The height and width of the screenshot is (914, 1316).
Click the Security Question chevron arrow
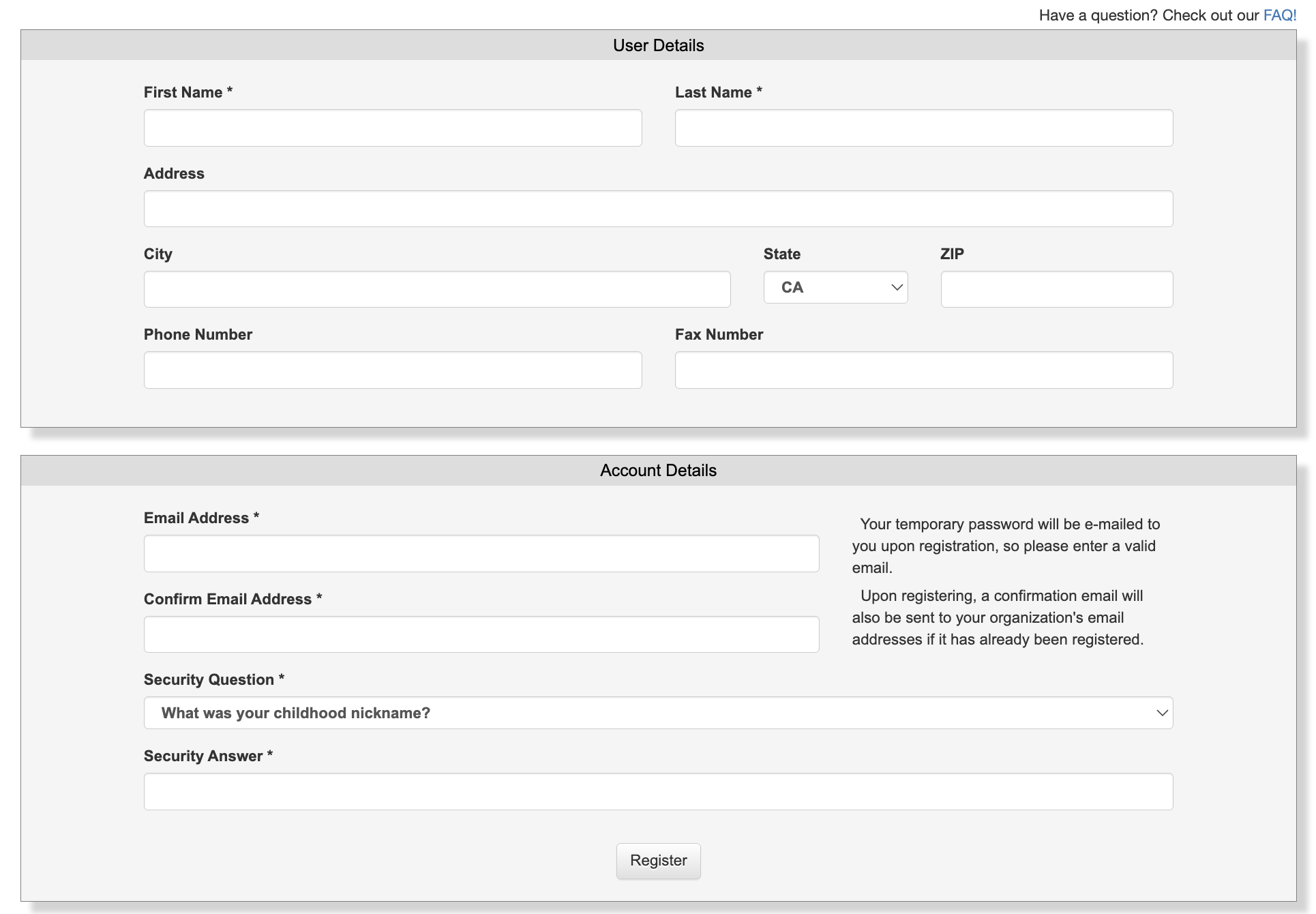pos(1162,713)
